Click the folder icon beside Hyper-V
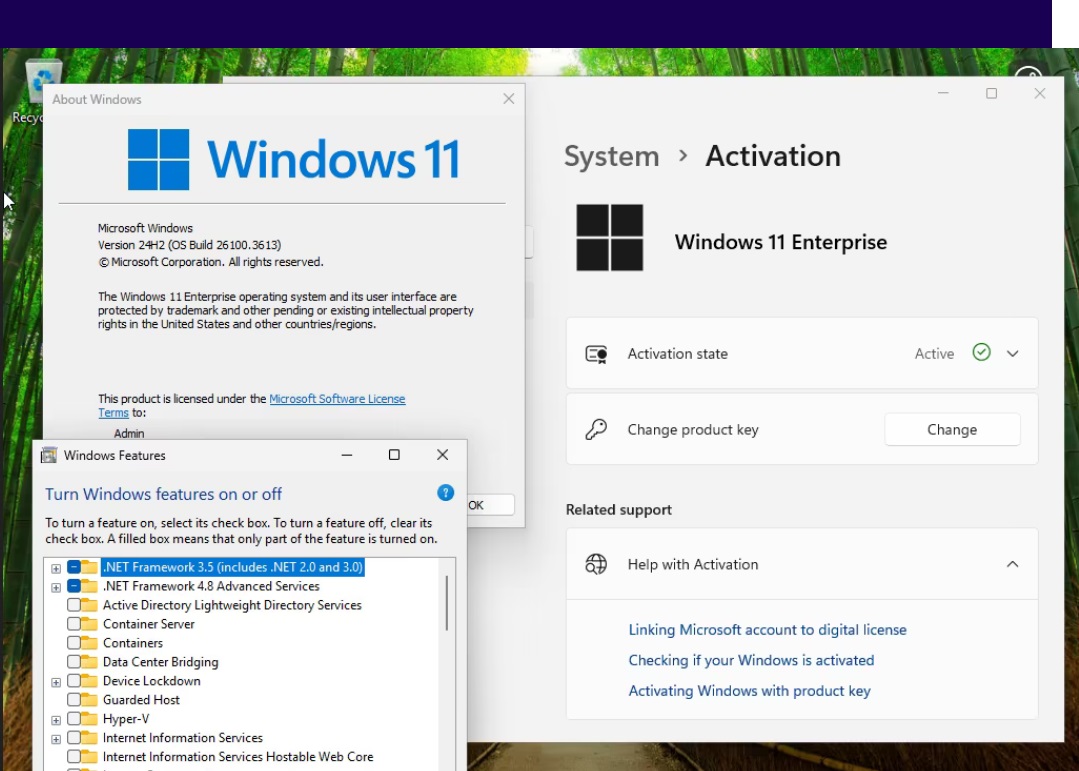Viewport: 1079px width, 771px height. [x=89, y=719]
